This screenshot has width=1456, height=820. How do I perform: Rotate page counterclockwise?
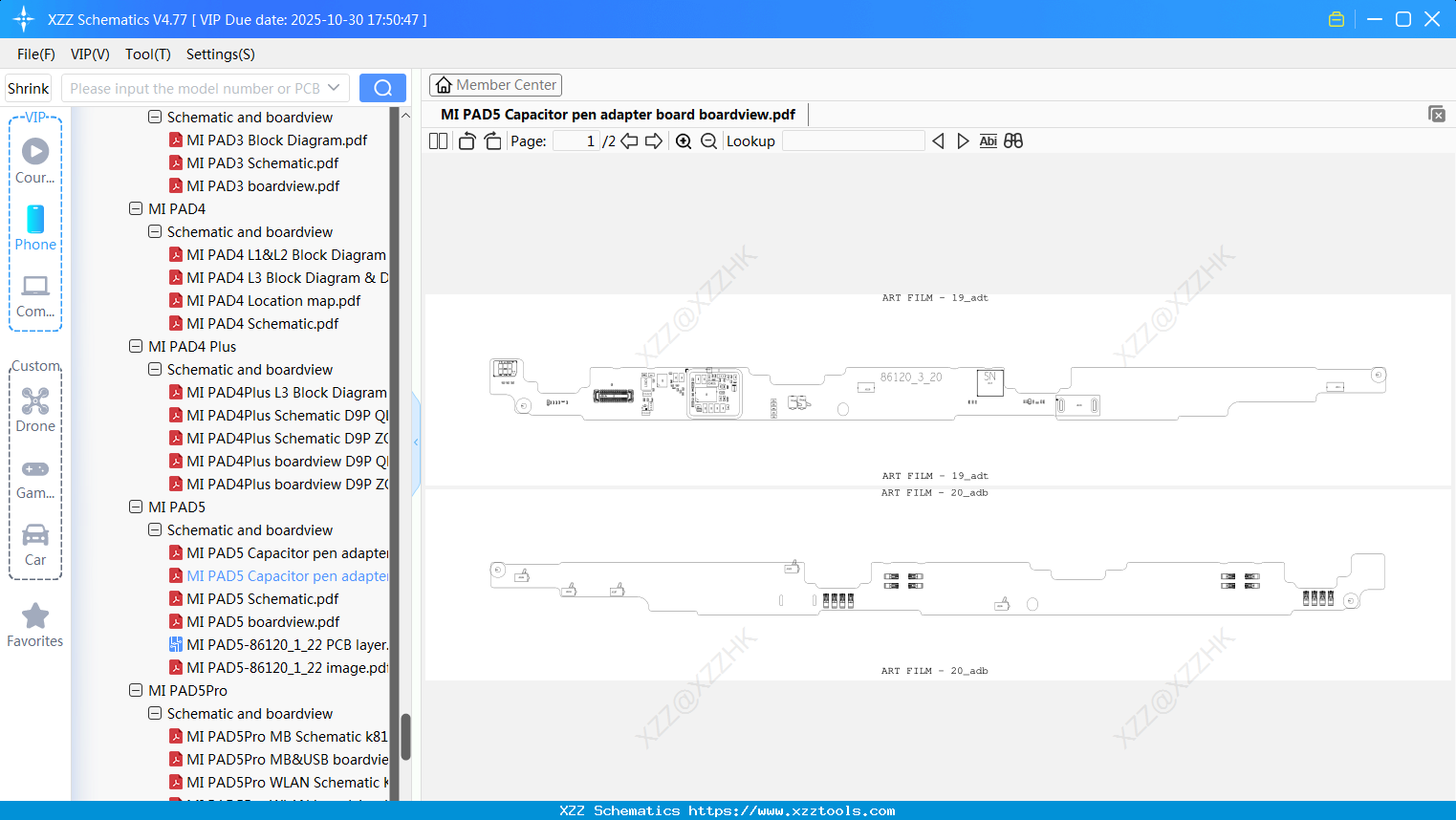click(x=467, y=141)
